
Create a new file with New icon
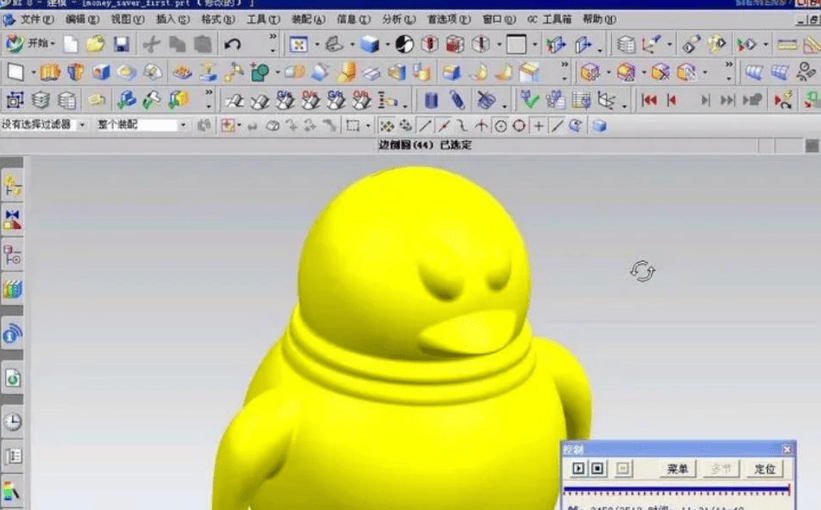click(71, 44)
